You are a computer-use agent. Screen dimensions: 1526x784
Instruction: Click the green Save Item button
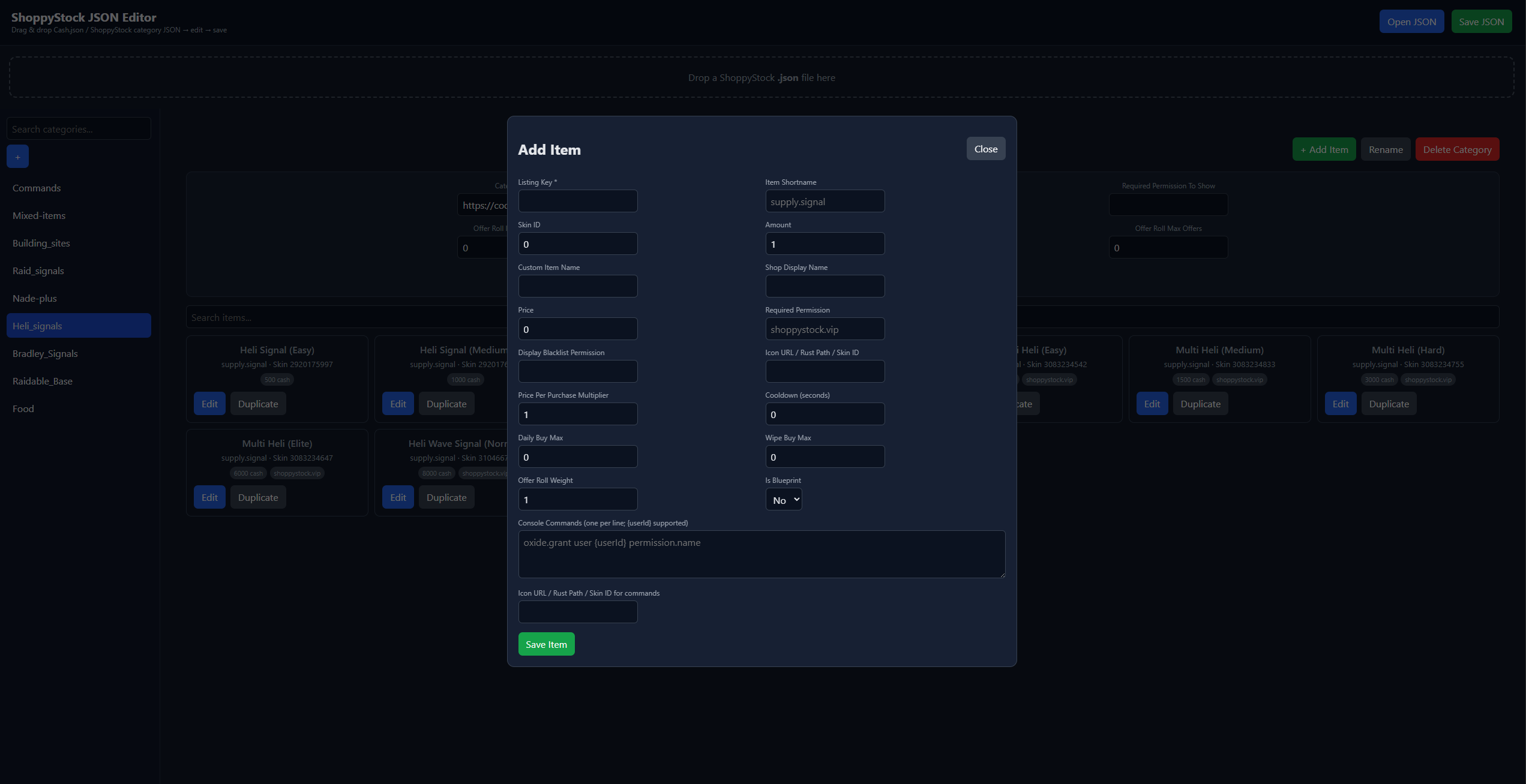pos(546,644)
